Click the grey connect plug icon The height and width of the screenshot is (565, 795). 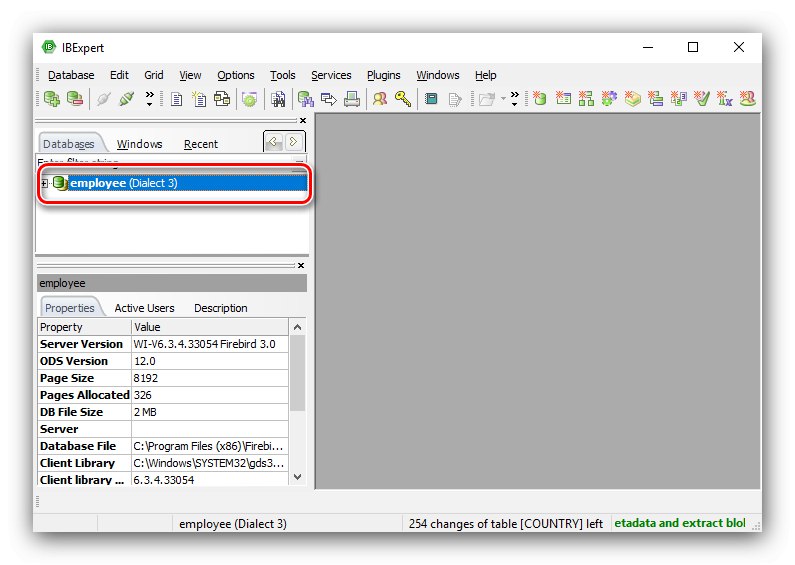coord(103,98)
